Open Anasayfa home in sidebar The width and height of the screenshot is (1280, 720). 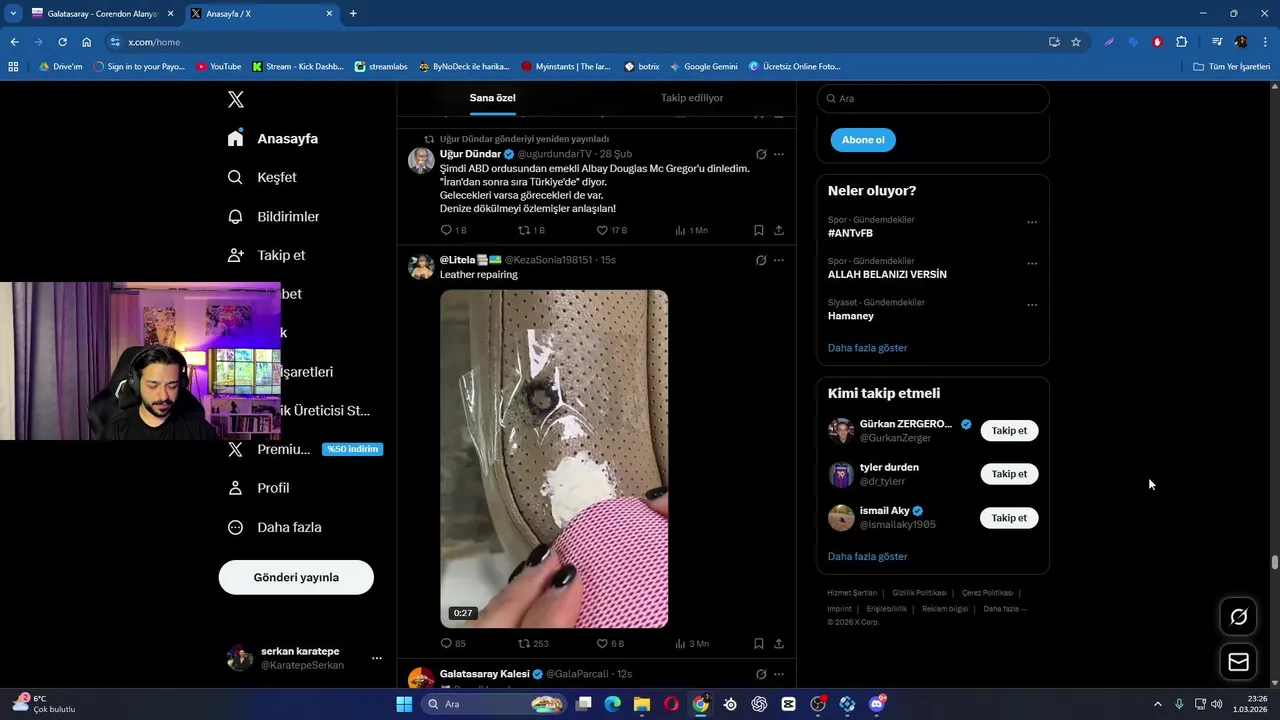tap(273, 138)
